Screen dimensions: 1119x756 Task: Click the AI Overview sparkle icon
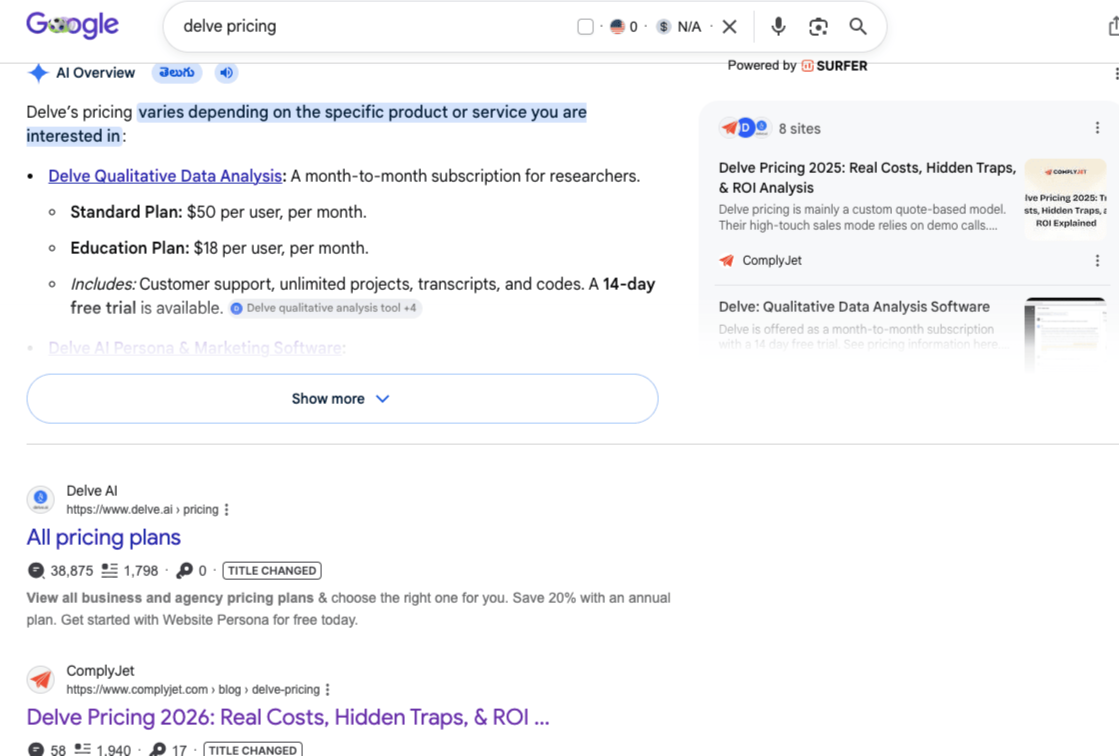click(x=38, y=73)
